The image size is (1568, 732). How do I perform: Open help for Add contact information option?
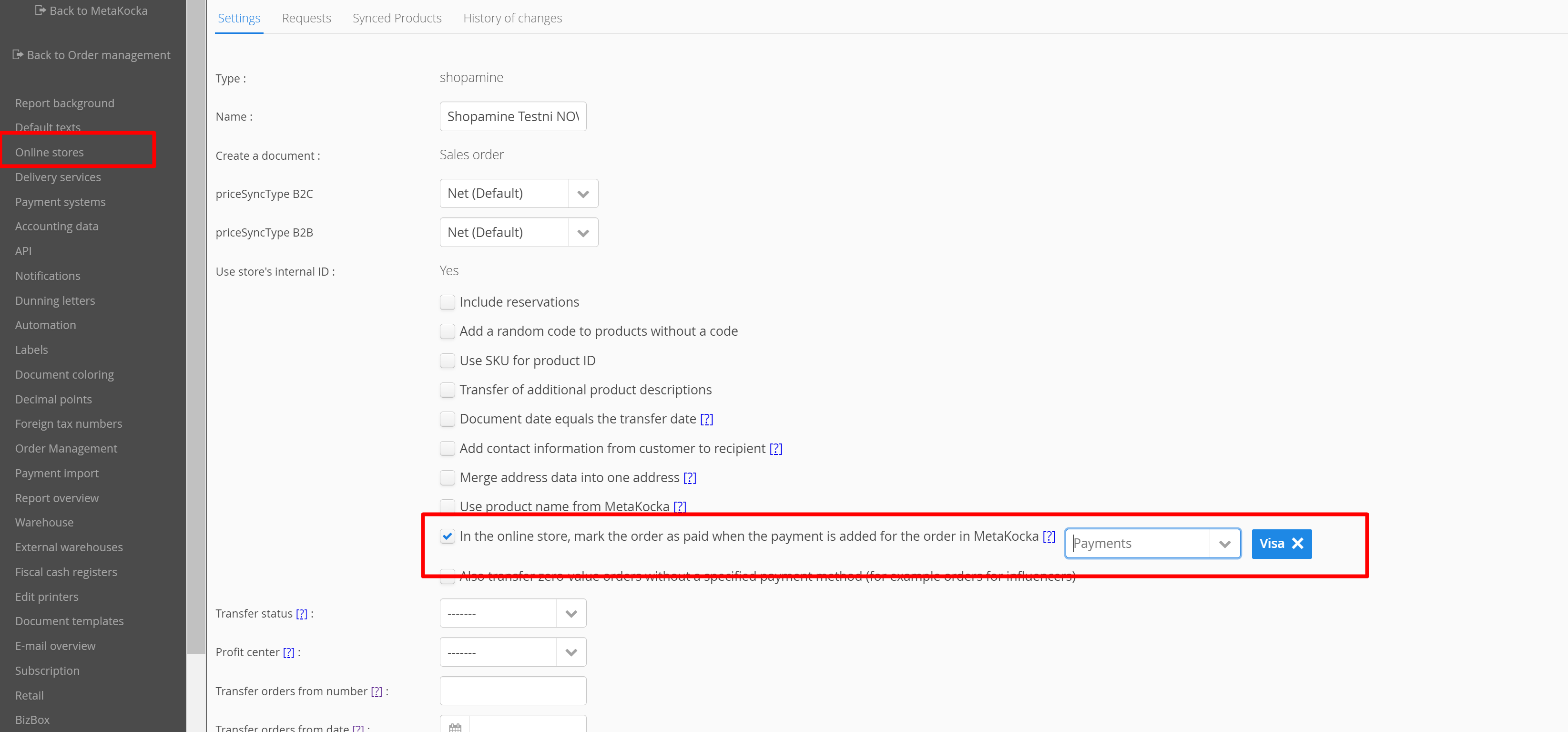tap(775, 449)
